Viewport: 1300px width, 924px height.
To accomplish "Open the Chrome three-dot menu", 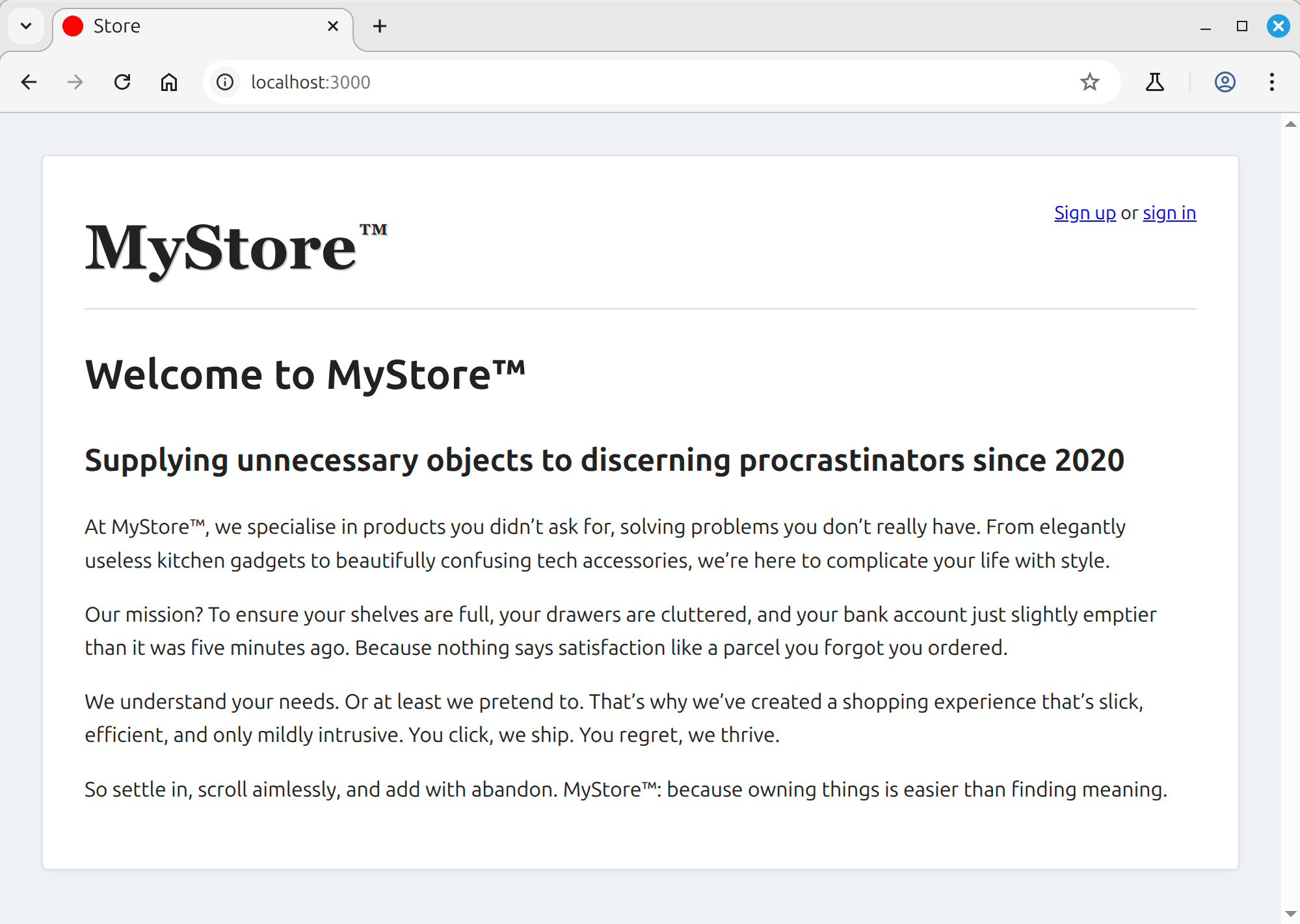I will click(x=1271, y=82).
